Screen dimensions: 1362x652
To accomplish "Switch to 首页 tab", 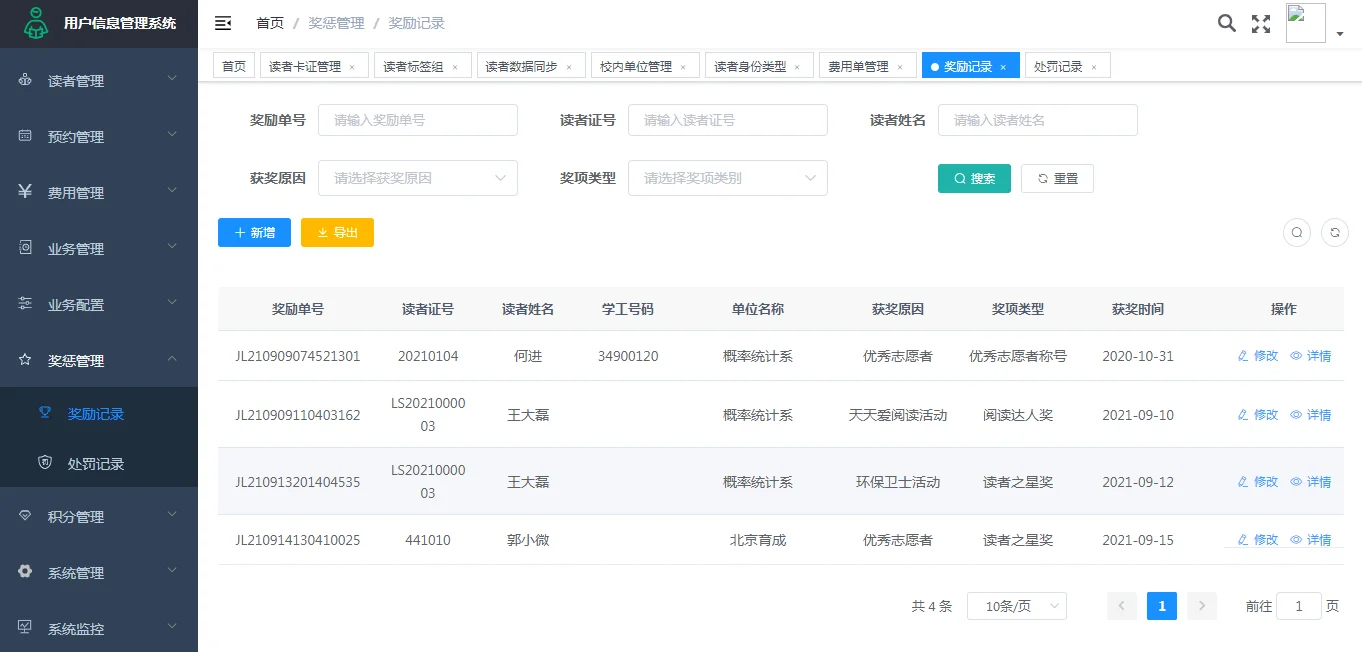I will 234,66.
